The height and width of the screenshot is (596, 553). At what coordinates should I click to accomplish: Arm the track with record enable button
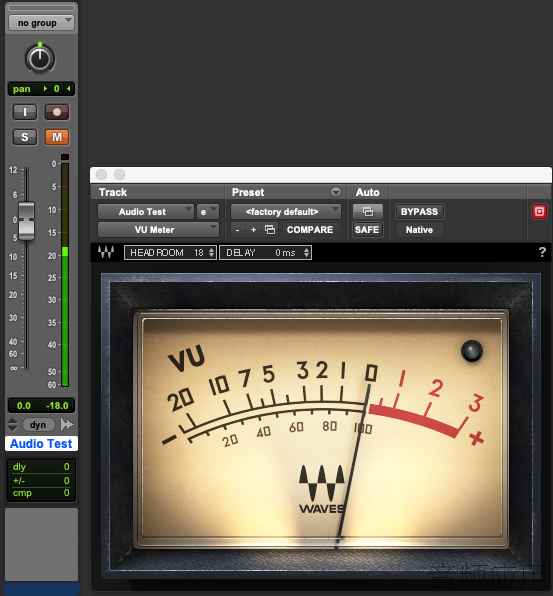tap(57, 112)
